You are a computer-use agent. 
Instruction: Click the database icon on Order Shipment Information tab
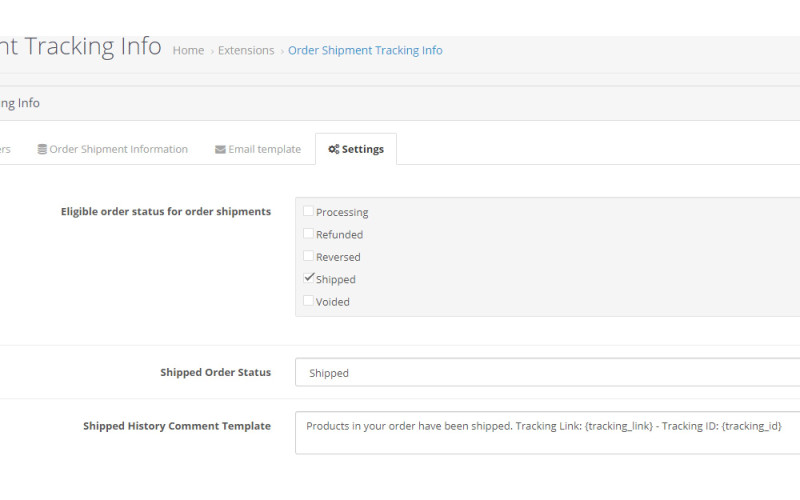coord(42,150)
